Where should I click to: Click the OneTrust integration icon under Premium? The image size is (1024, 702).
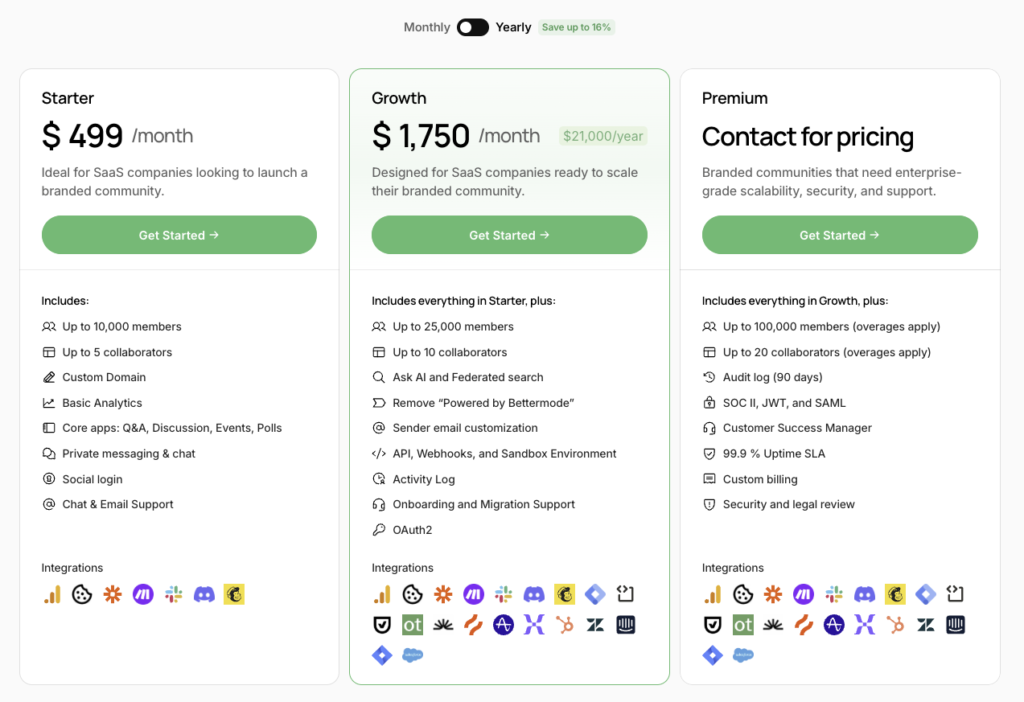pyautogui.click(x=742, y=625)
